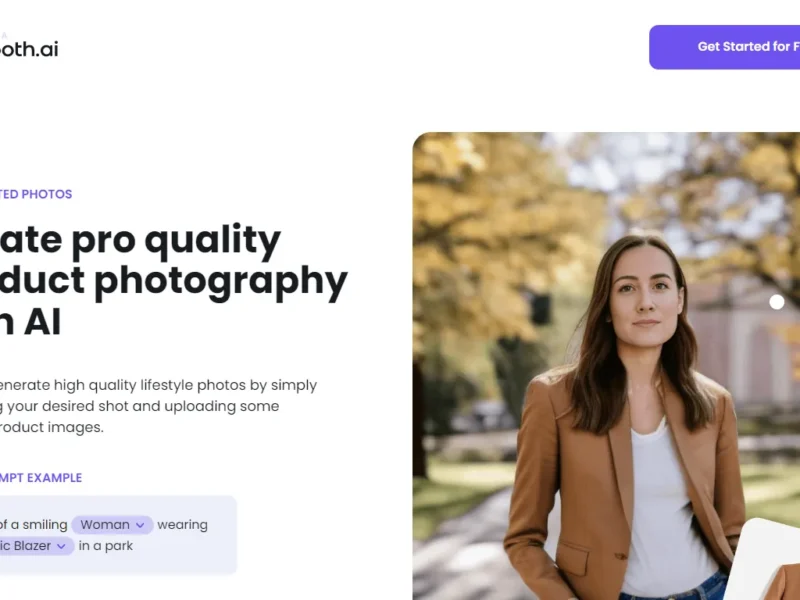Click the purple MPT EXAMPLE label

41,478
